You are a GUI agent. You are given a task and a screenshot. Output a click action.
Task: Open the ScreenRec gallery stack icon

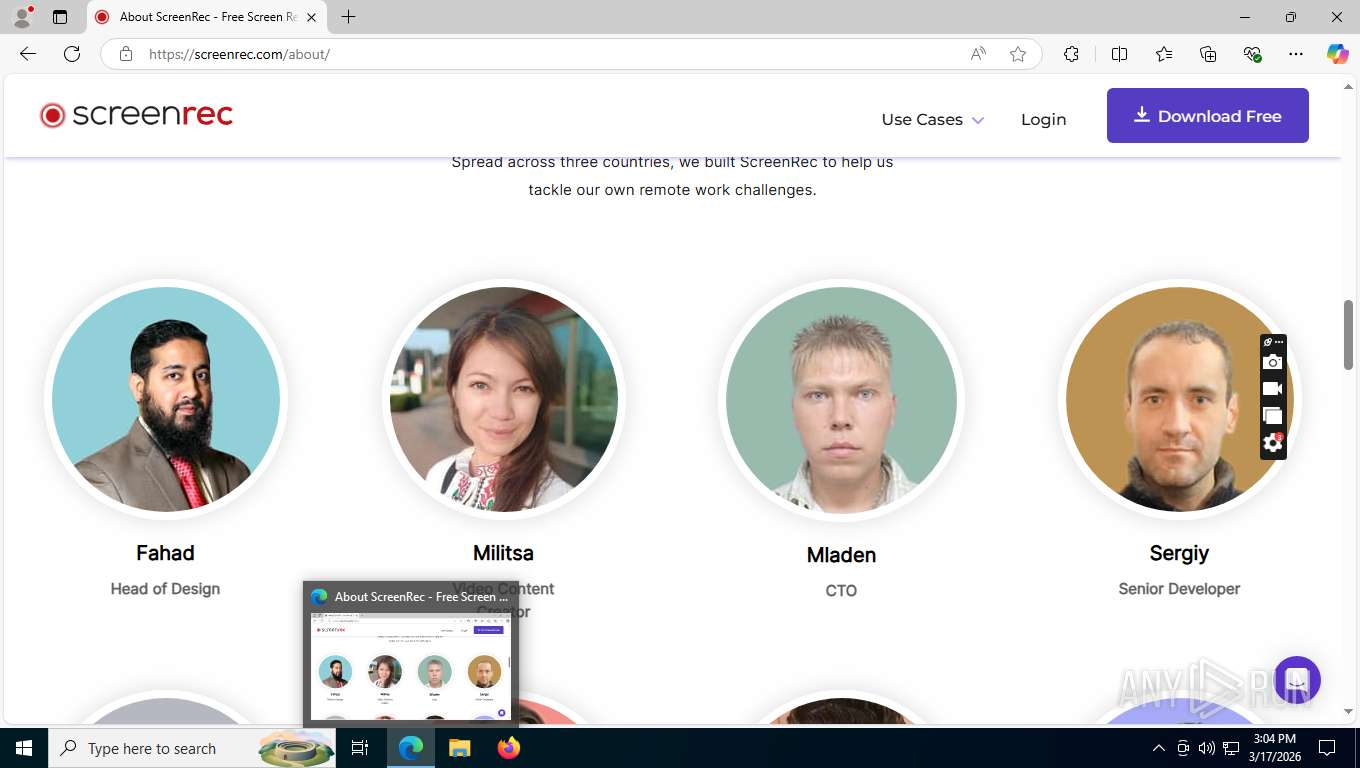point(1272,416)
